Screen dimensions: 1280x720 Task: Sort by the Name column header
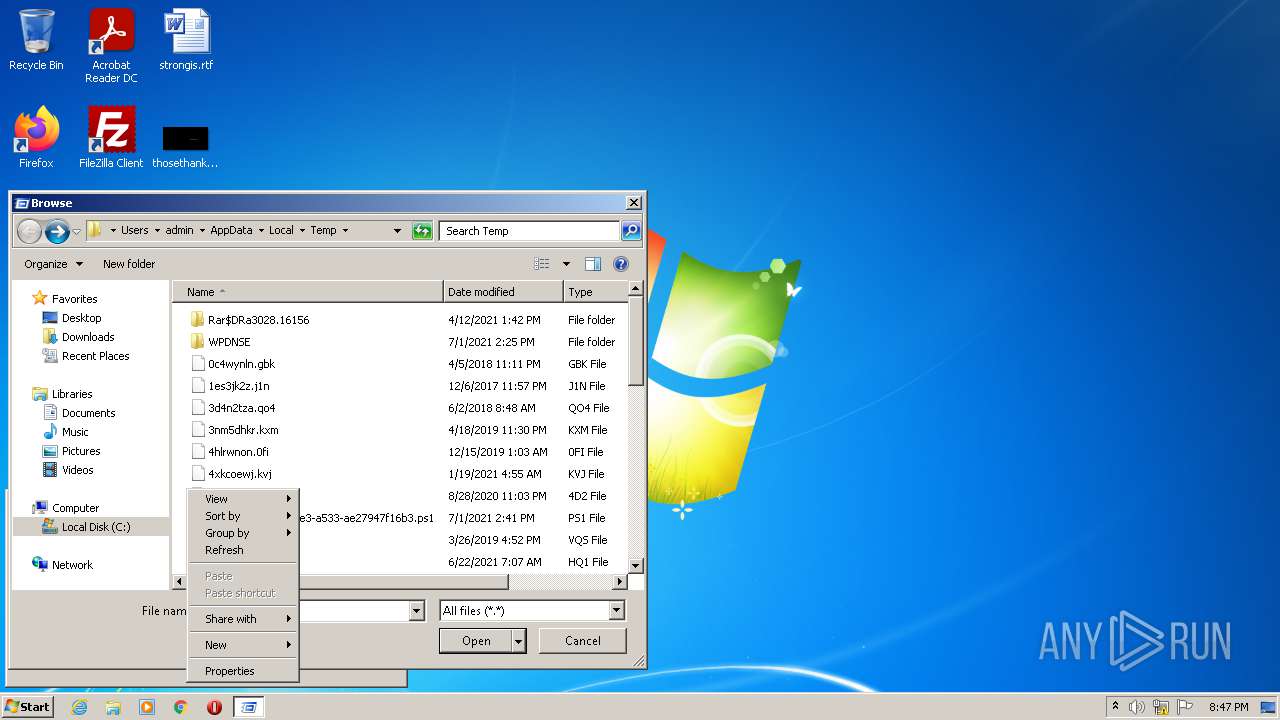click(x=308, y=292)
